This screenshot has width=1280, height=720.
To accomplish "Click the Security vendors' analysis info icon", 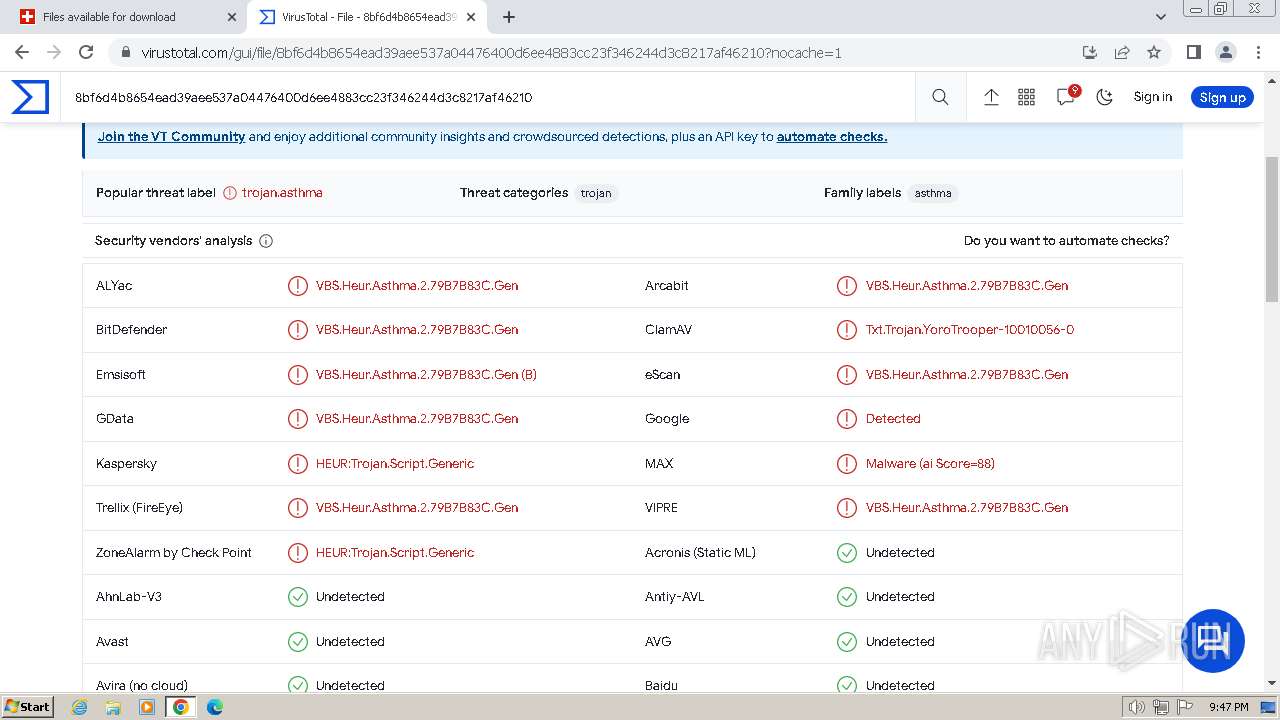I will [266, 241].
